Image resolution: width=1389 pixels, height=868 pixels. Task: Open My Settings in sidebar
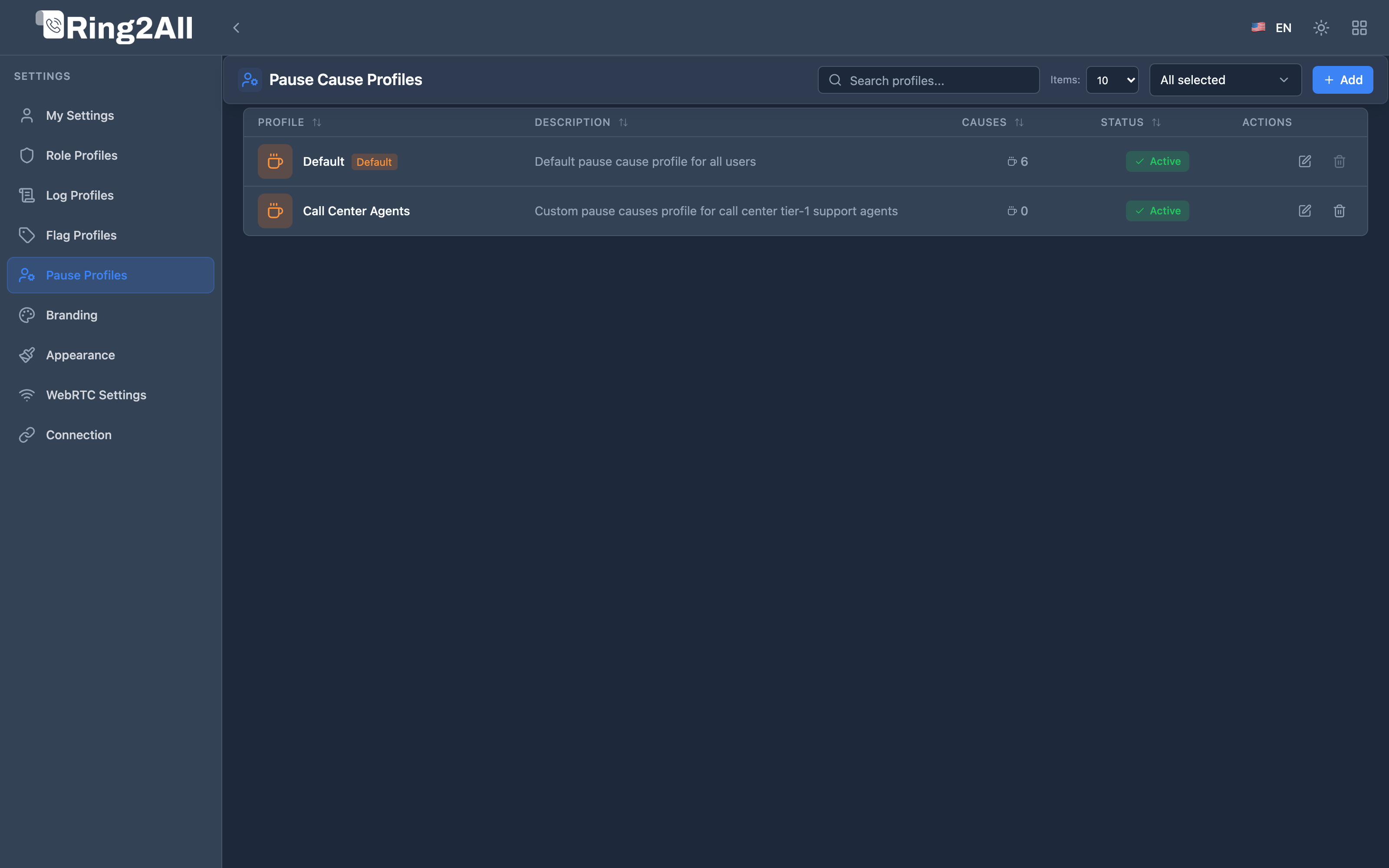[110, 115]
